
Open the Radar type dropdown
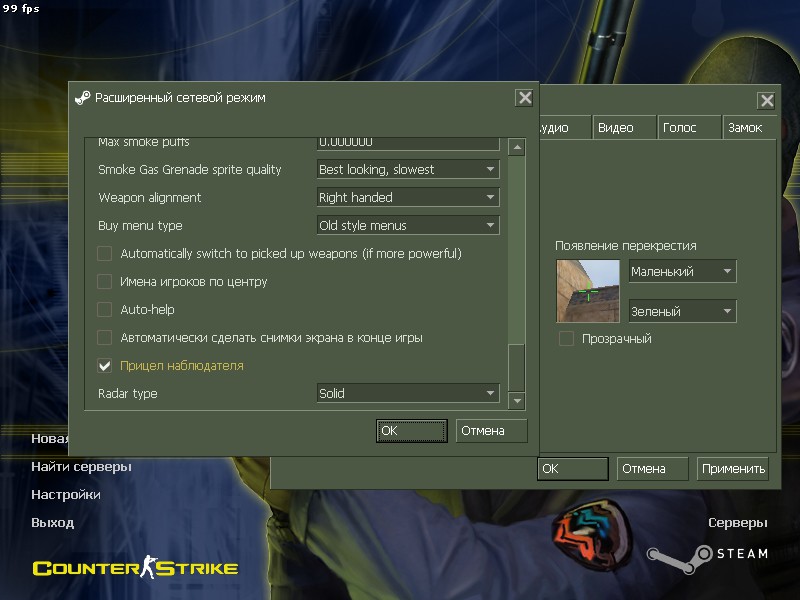tap(408, 393)
